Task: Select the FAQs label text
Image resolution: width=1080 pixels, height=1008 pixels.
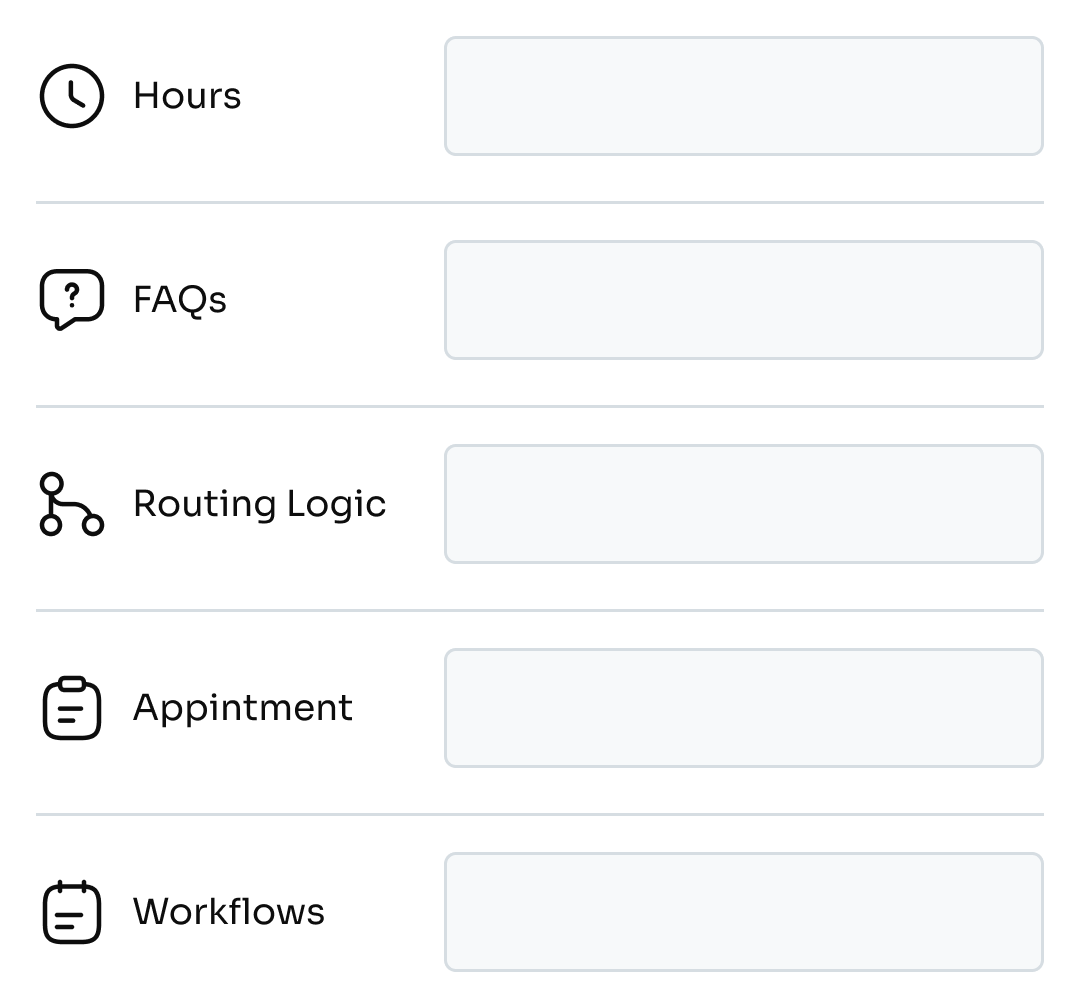Action: pos(180,299)
